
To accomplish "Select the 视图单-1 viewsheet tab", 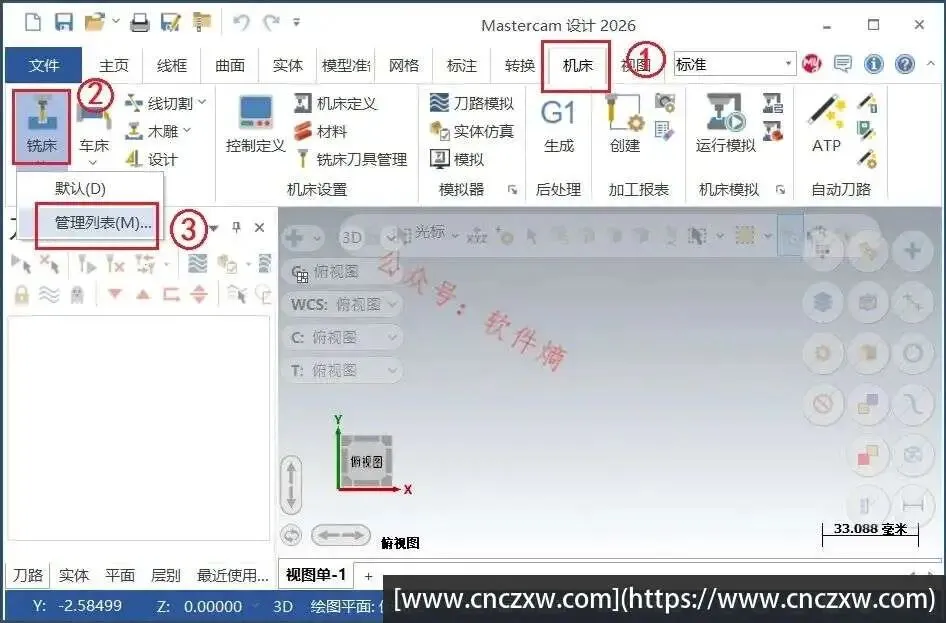I will [x=316, y=575].
